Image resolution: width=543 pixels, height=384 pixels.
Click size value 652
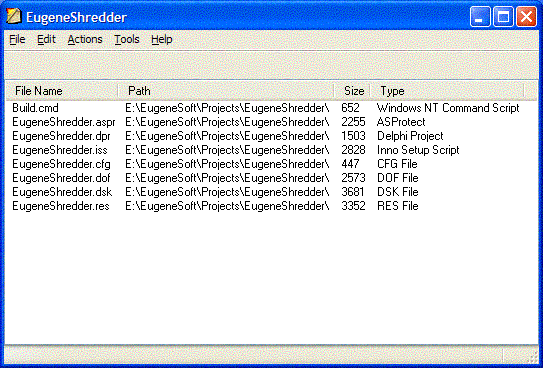pos(350,108)
